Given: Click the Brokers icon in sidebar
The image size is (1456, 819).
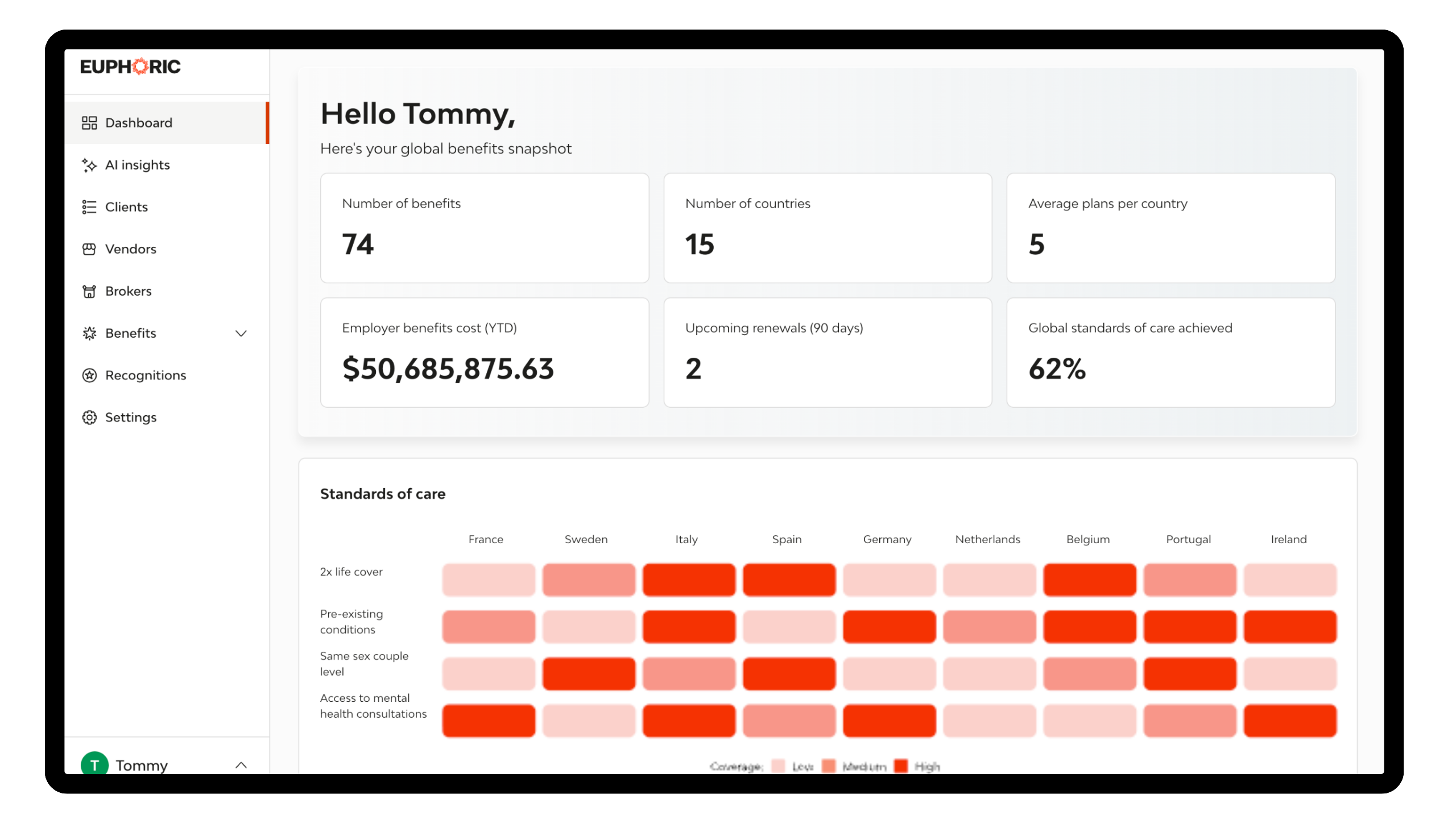Looking at the screenshot, I should [89, 291].
